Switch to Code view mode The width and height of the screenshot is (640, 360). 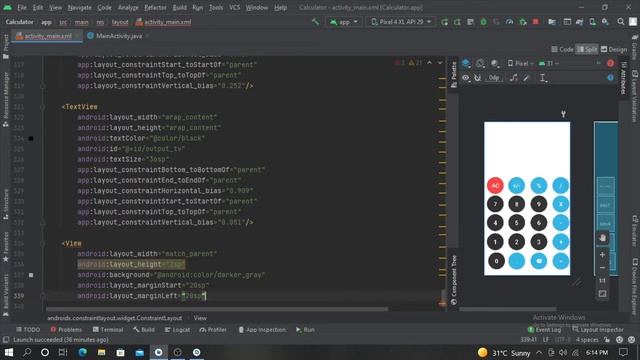point(562,49)
